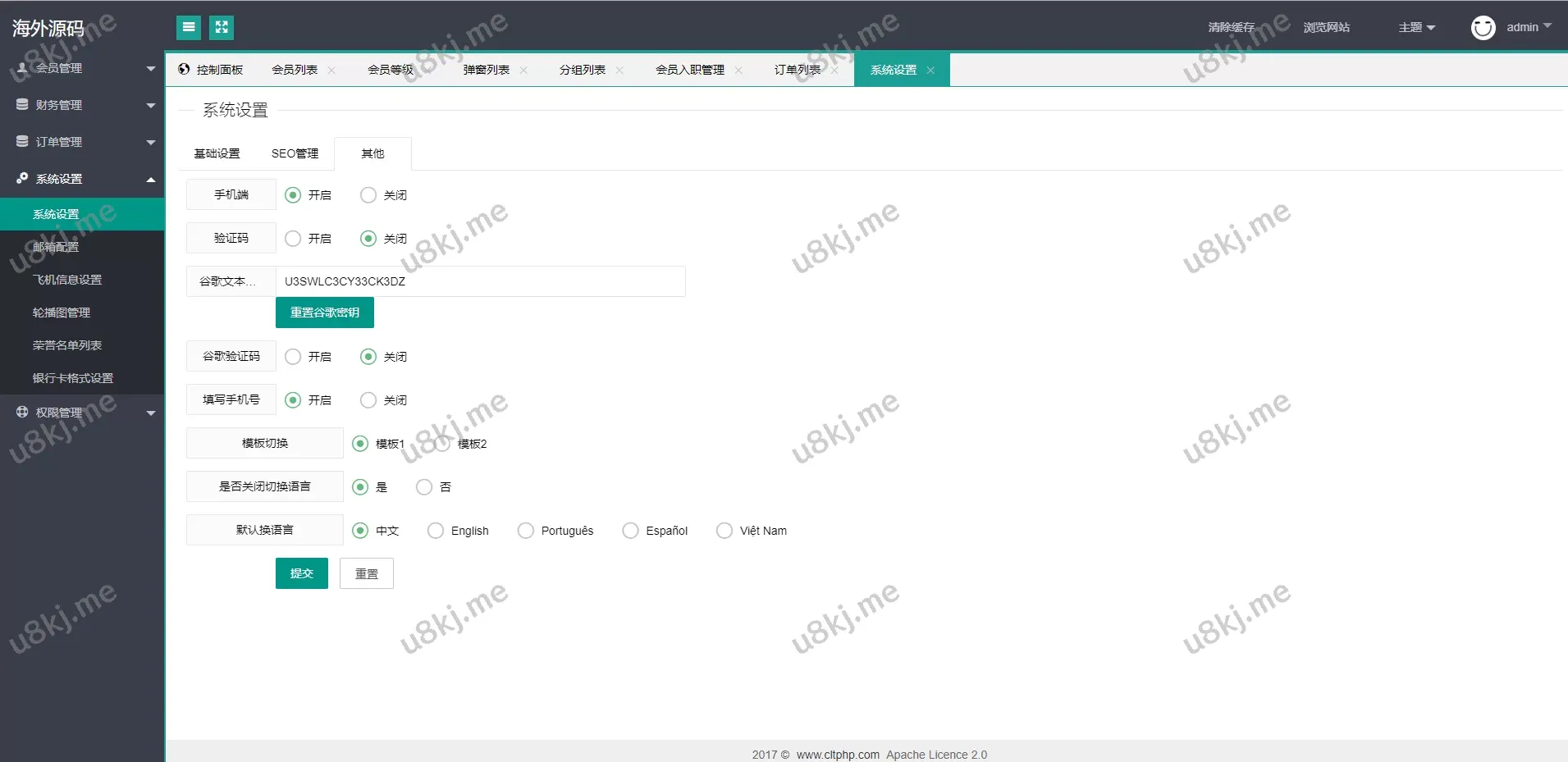The height and width of the screenshot is (762, 1568).
Task: Open the 订单列表 tab
Action: tap(795, 69)
